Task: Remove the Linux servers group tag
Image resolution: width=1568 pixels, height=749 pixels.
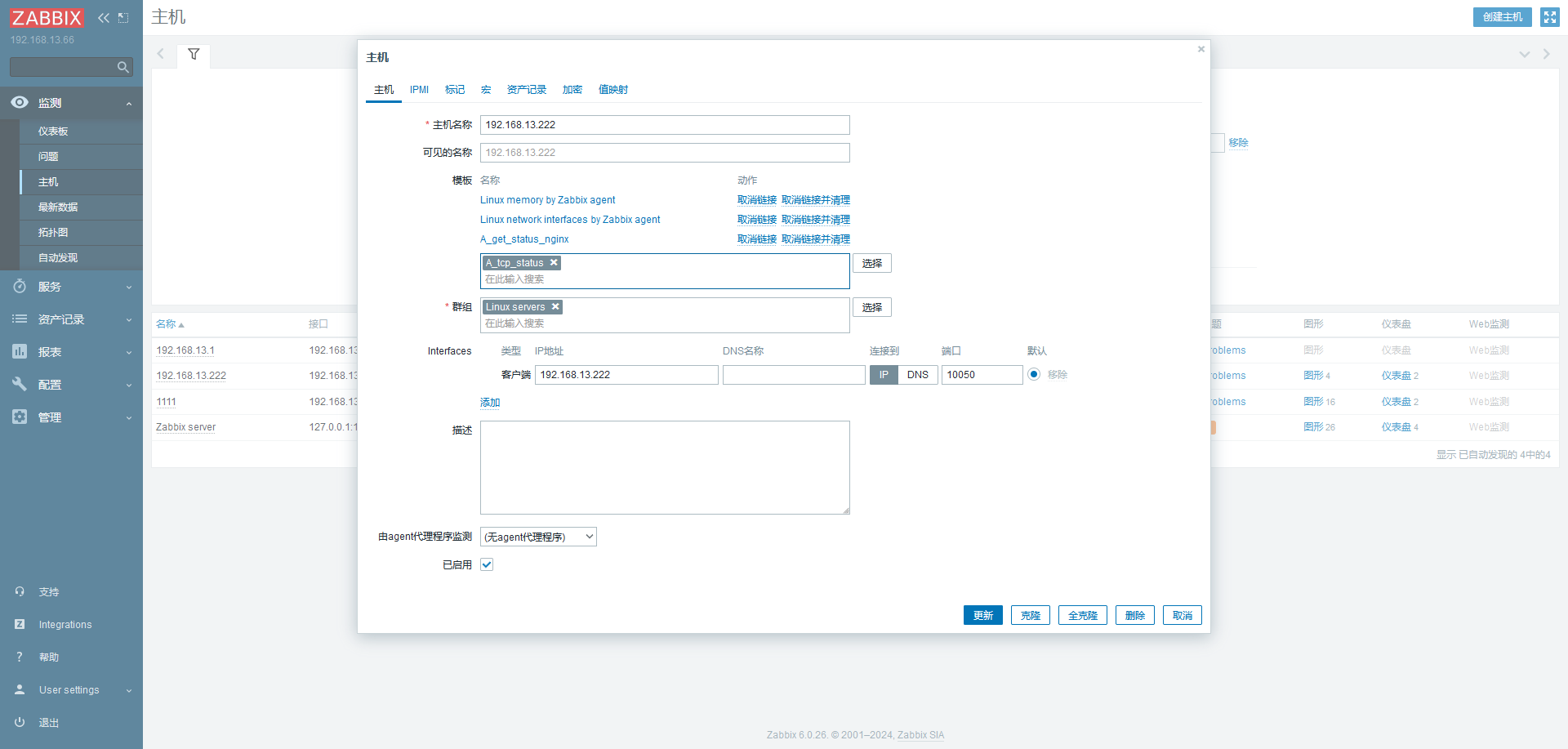Action: 555,307
